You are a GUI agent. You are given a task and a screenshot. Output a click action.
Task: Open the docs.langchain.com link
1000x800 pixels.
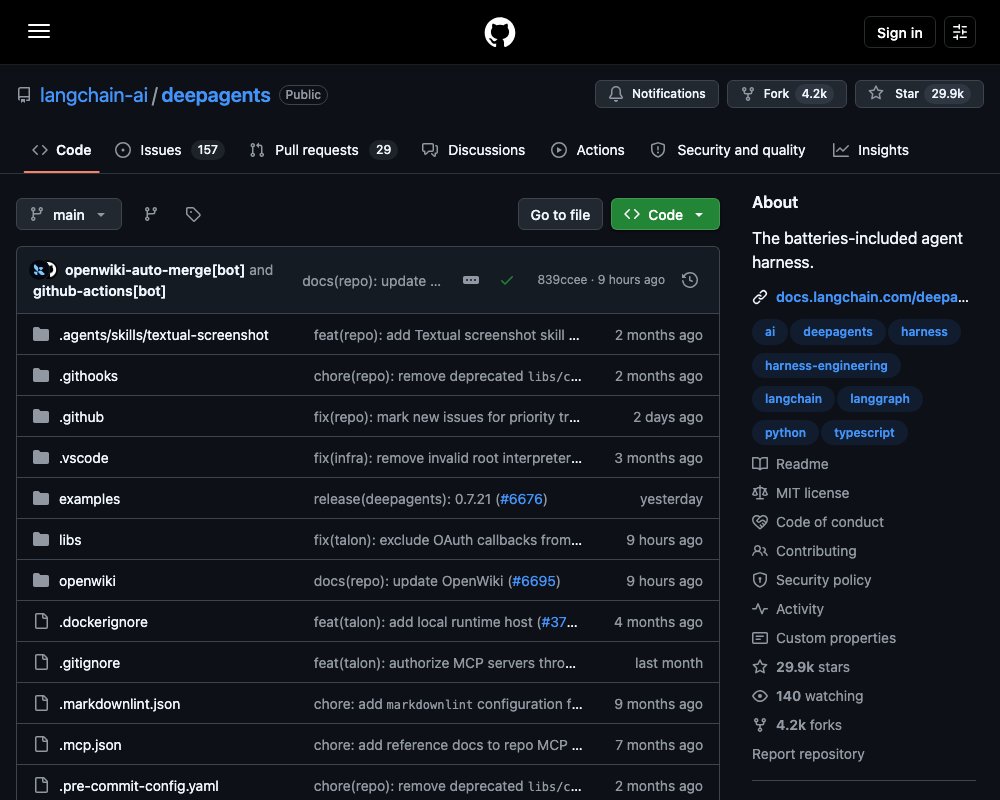point(872,297)
